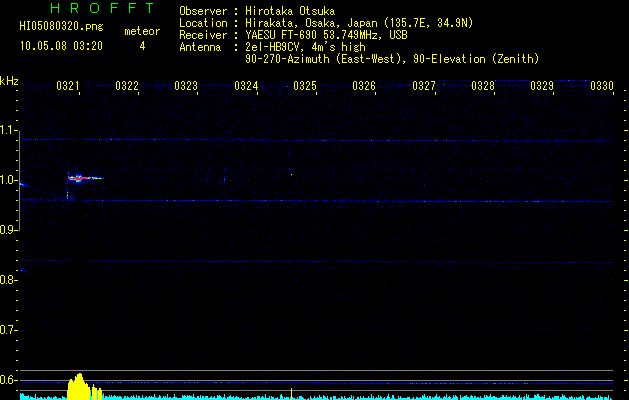
Task: Click time marker 0327
Action: click(x=424, y=86)
